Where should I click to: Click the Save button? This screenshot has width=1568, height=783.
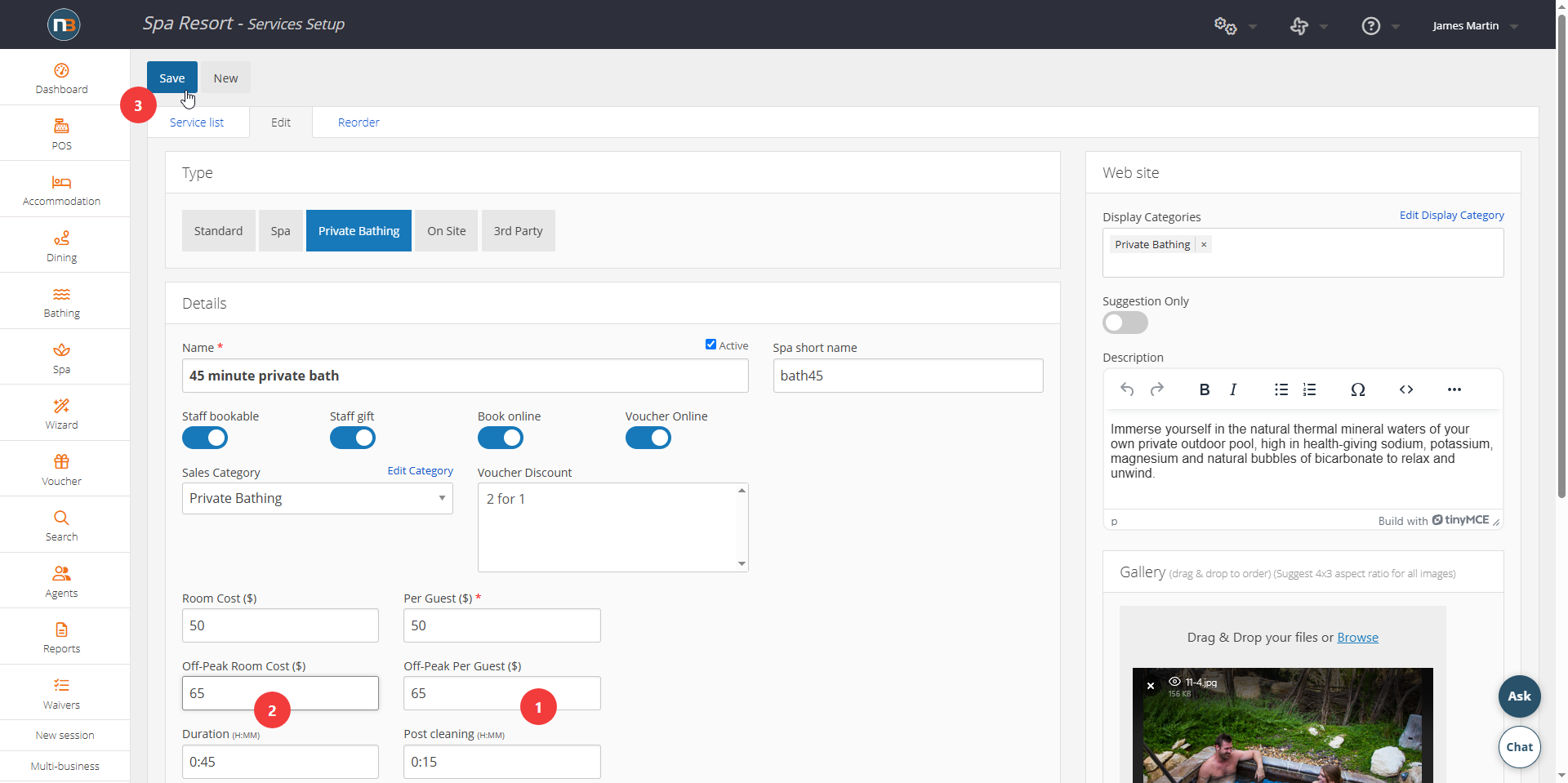click(x=172, y=78)
